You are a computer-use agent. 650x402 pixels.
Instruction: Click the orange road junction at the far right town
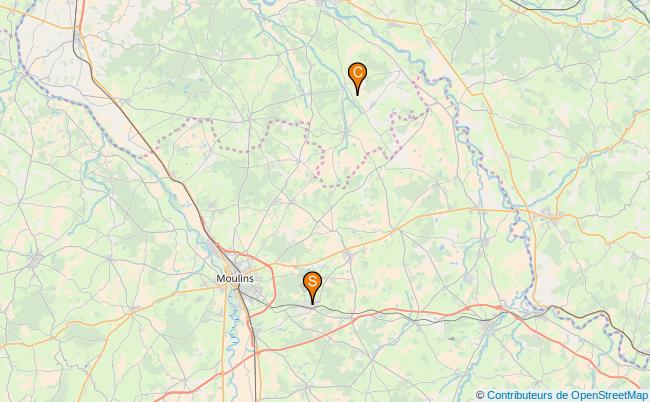click(x=555, y=216)
